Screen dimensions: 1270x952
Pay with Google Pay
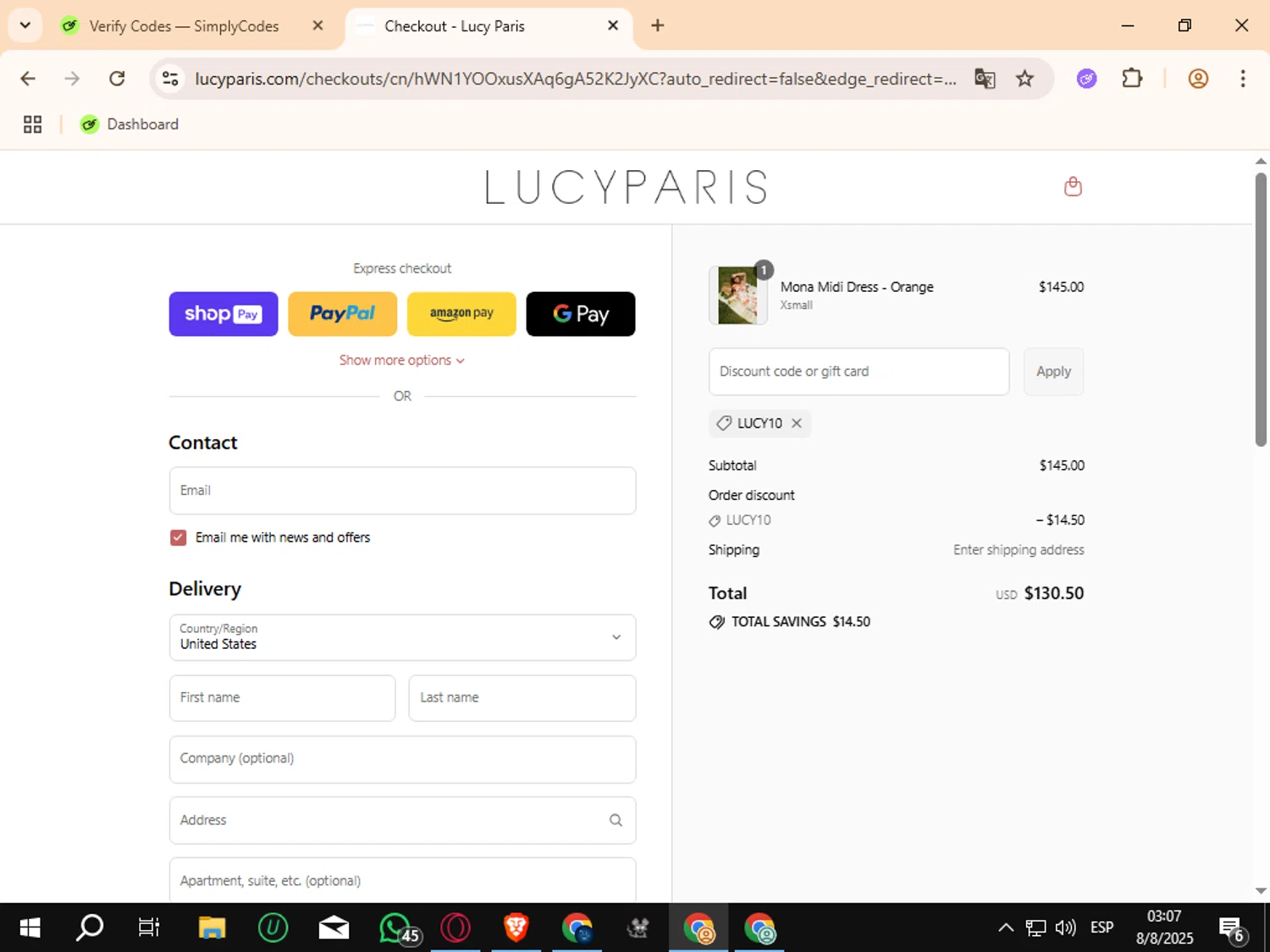tap(581, 314)
